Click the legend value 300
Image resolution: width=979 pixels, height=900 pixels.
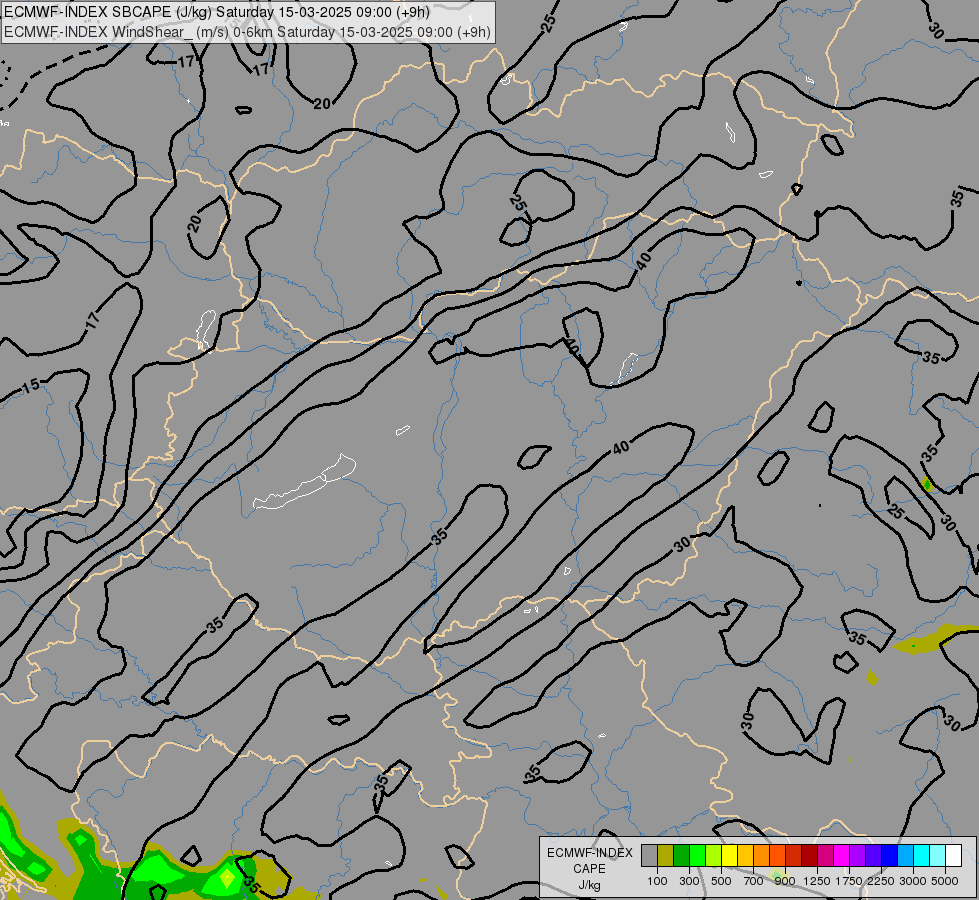tap(689, 881)
